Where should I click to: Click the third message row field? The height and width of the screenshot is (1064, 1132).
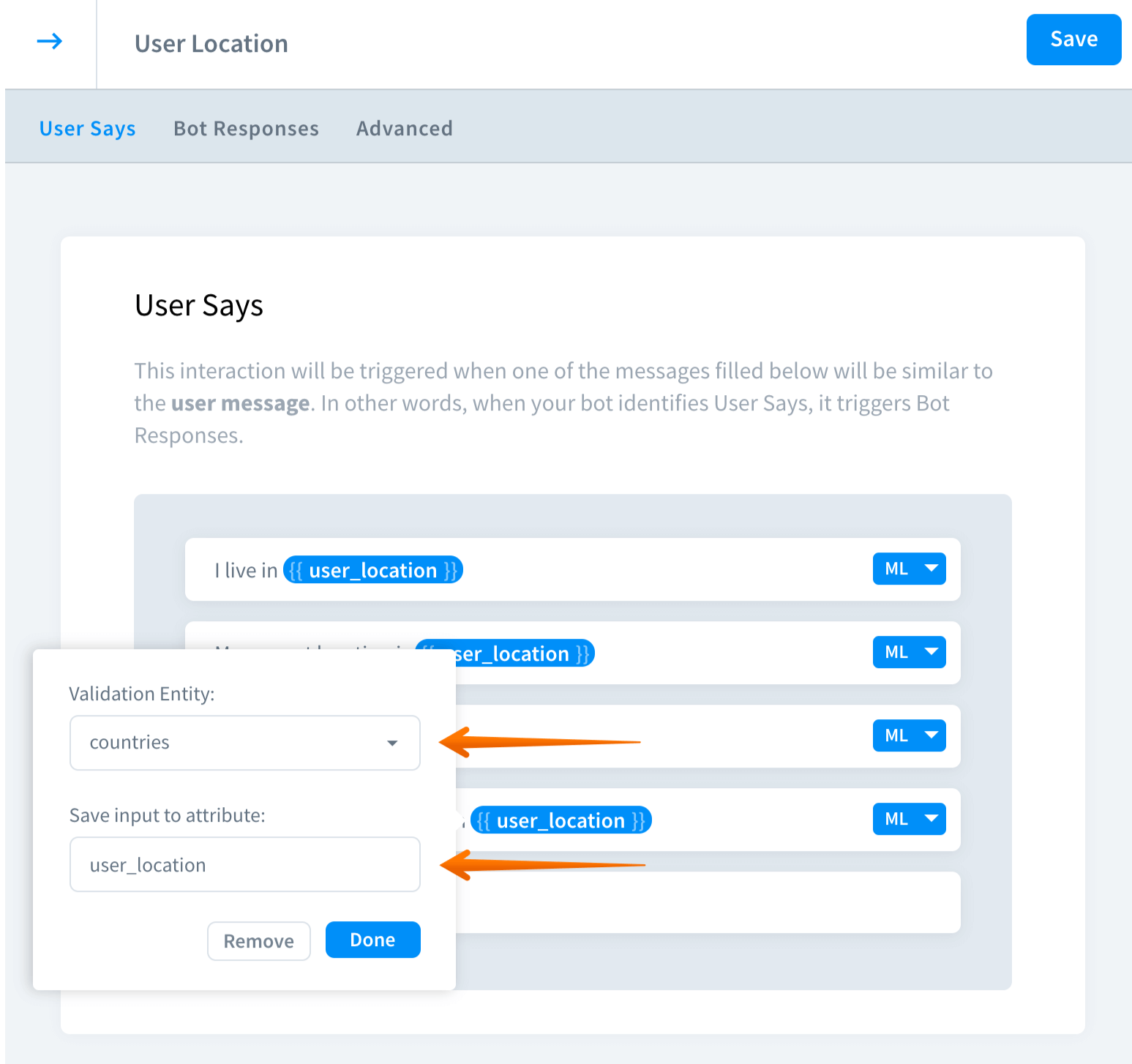[659, 736]
